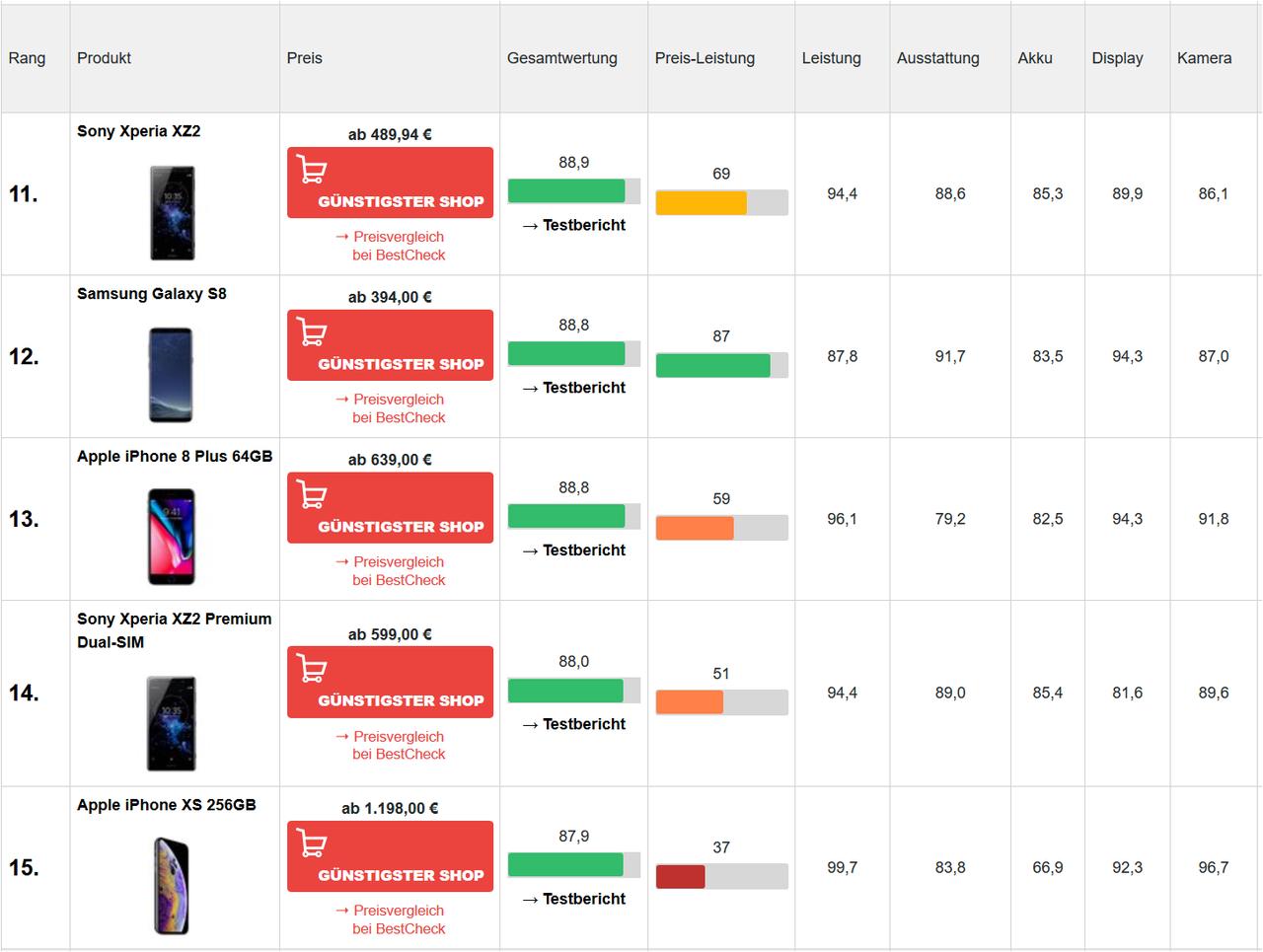The image size is (1263, 952).
Task: Sort by the Preis-Leistung column header
Action: click(x=705, y=58)
